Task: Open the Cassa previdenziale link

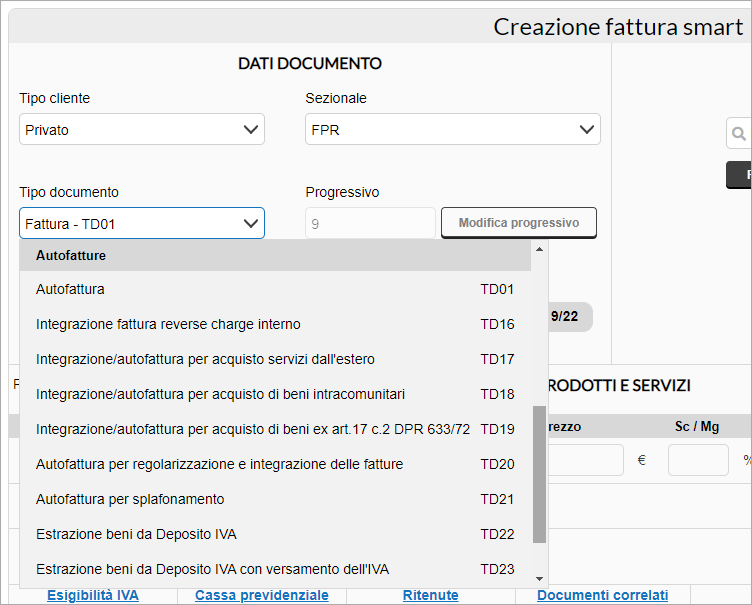Action: pos(262,595)
